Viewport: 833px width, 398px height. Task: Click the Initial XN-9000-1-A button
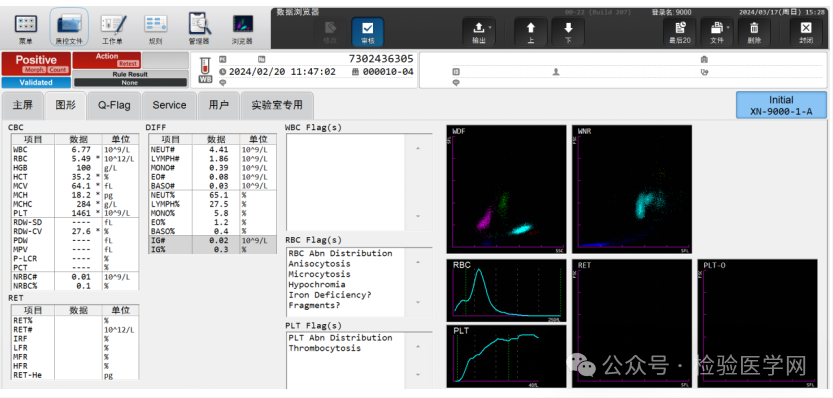point(781,105)
